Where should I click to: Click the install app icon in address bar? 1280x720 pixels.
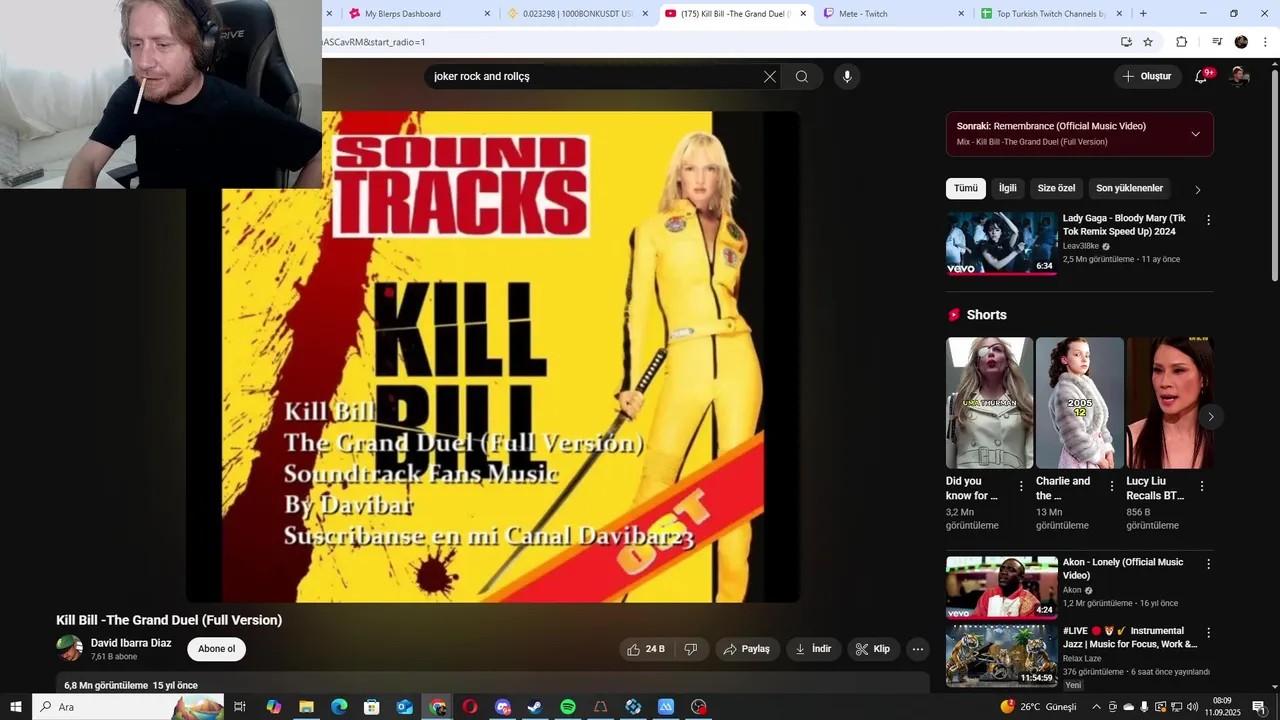coord(1126,42)
